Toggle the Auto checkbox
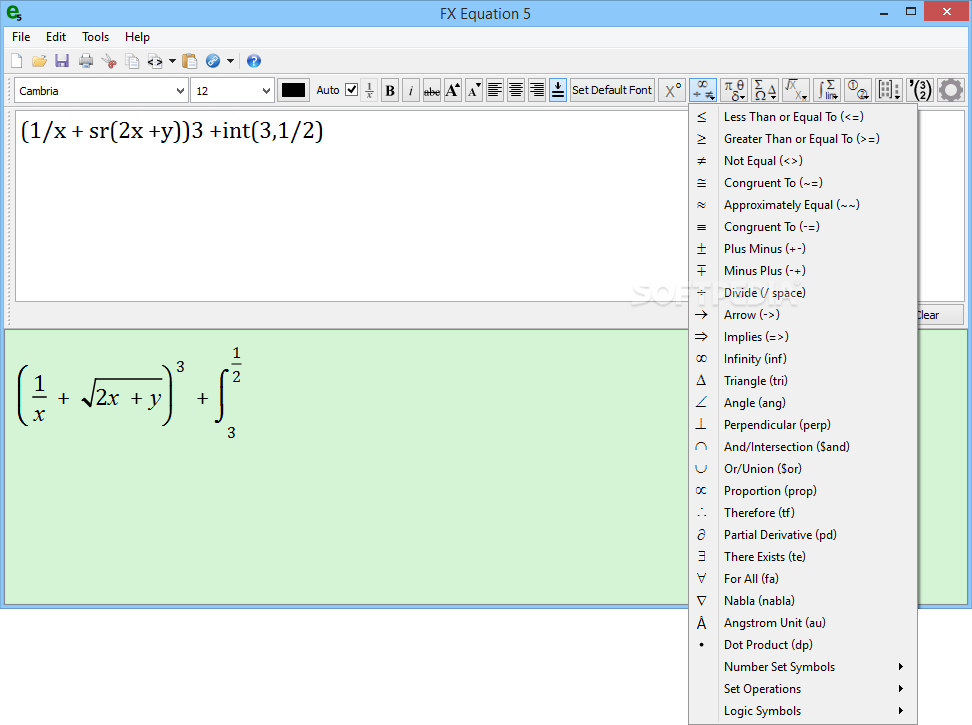This screenshot has width=972, height=725. click(x=351, y=90)
